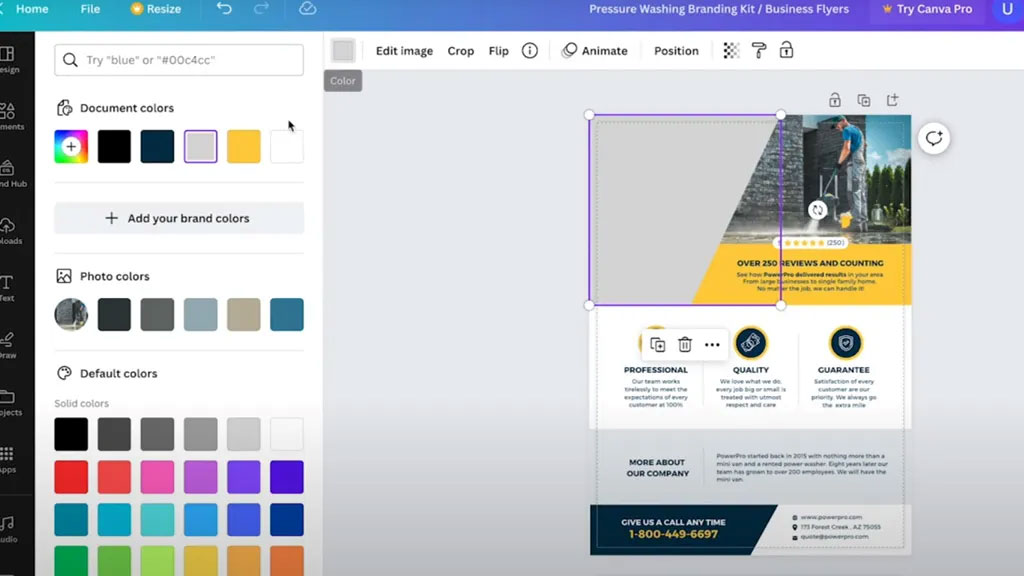Undo the last action
This screenshot has width=1024, height=576.
click(x=224, y=9)
